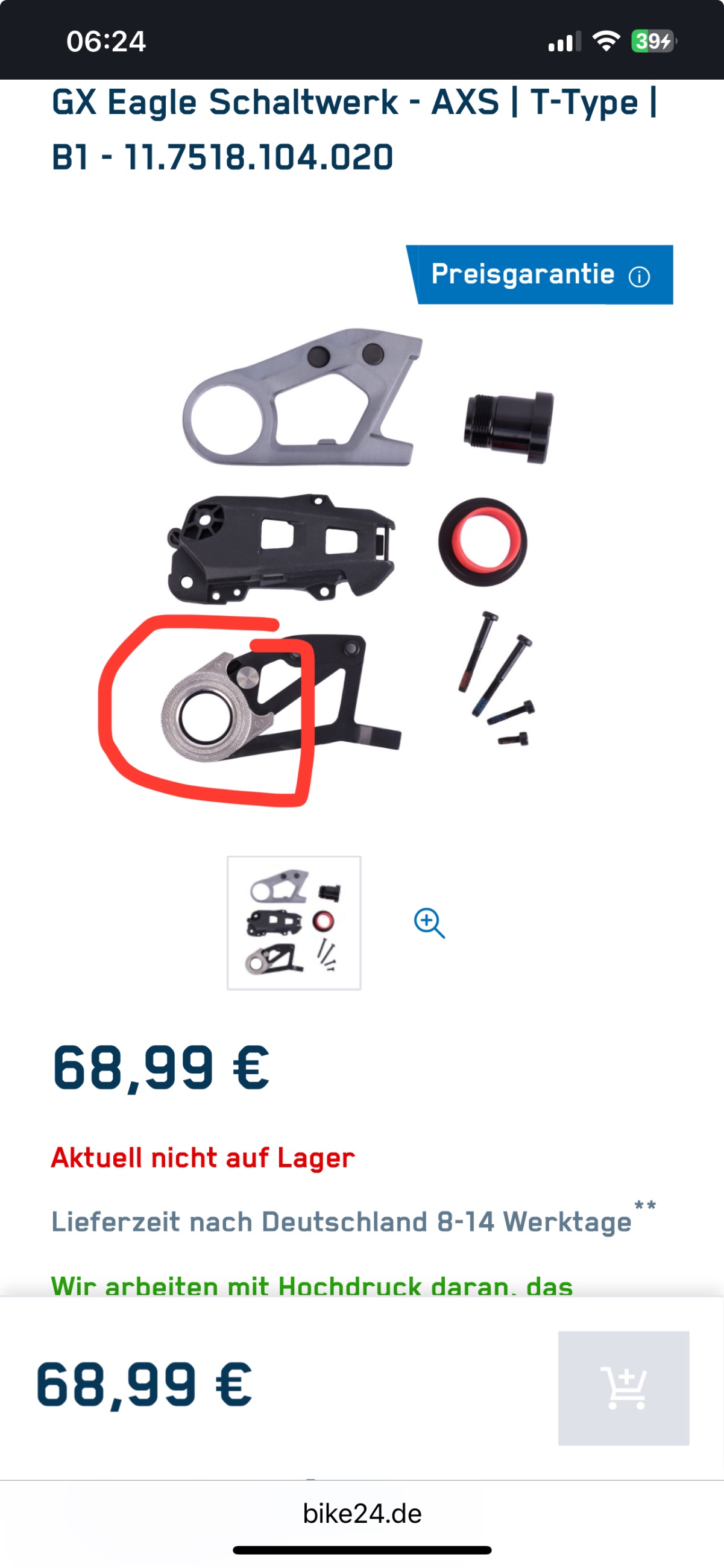Tap the add-to-cart icon button

point(623,1388)
